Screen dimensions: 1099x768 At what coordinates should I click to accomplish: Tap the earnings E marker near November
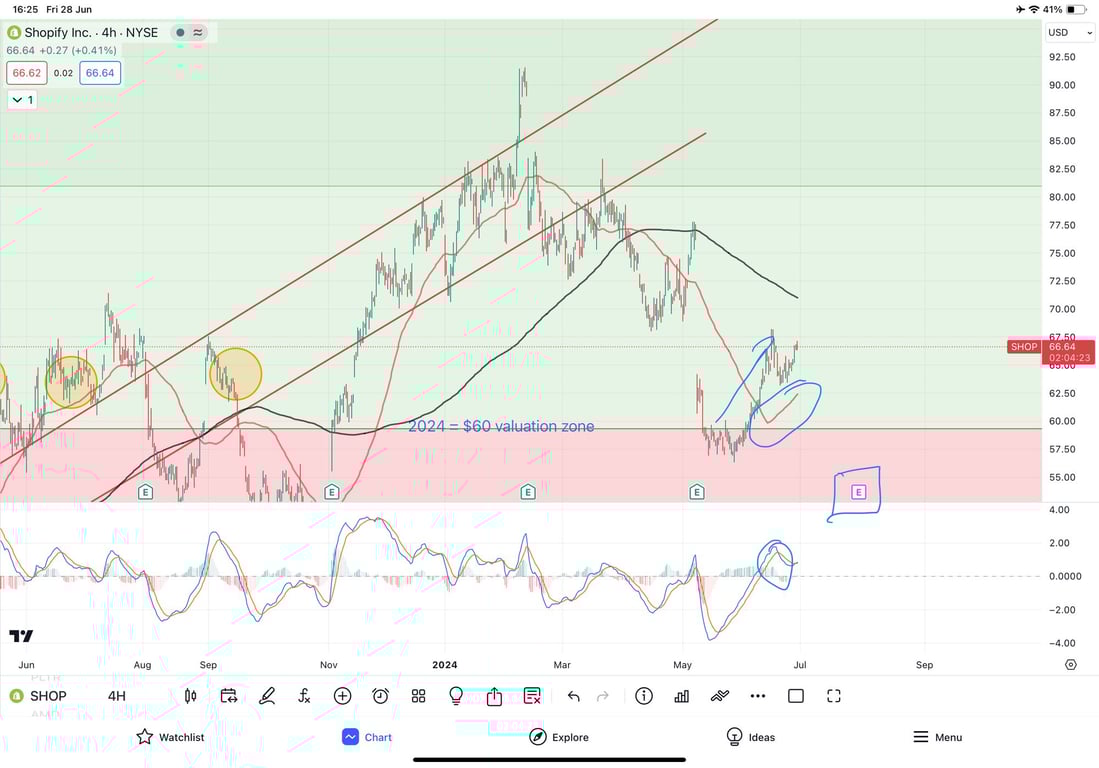coord(332,492)
